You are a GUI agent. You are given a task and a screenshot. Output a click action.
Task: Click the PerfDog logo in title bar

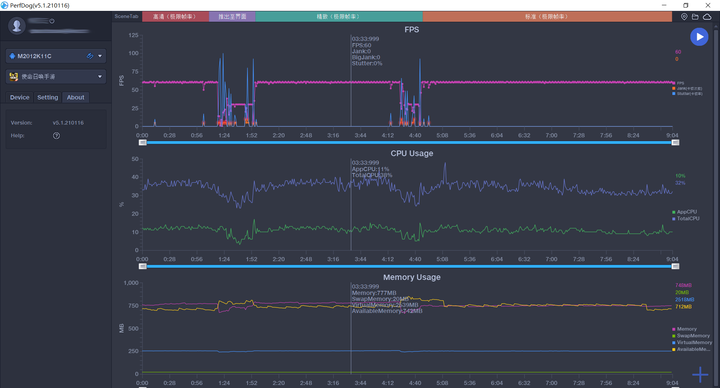pos(5,5)
